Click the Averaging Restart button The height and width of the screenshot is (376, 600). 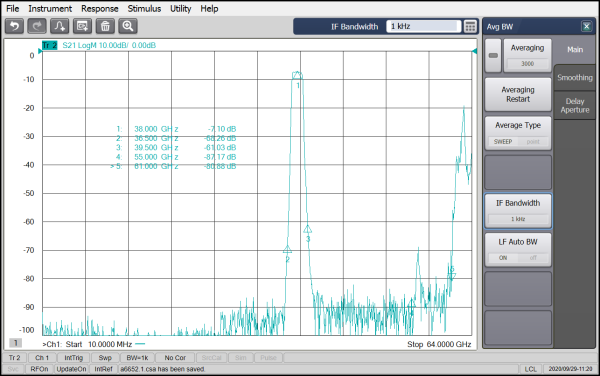pos(518,94)
